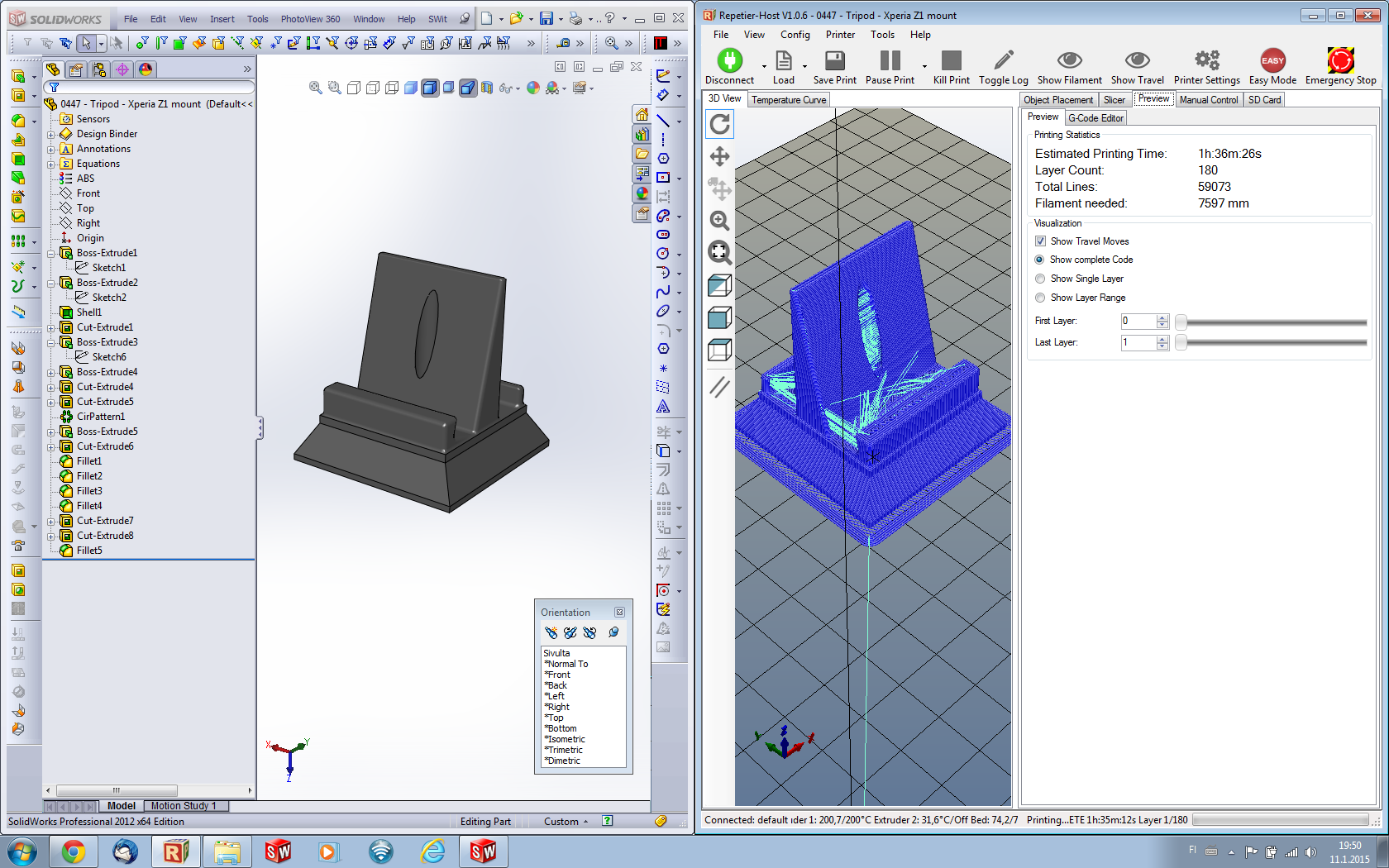Click Windows Start button

[x=21, y=851]
